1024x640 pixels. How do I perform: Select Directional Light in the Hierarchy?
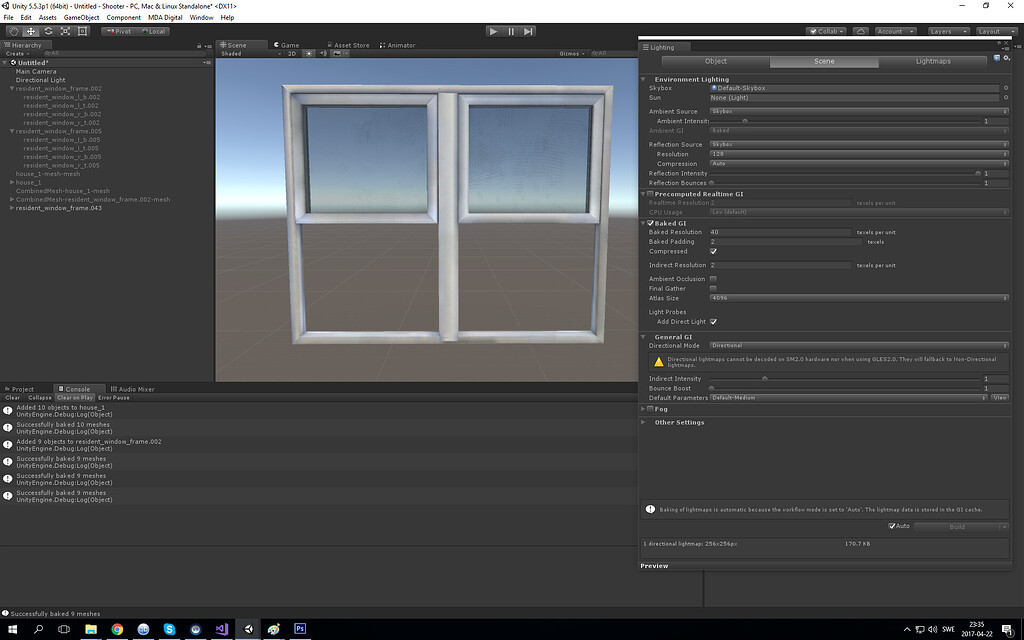tap(40, 79)
